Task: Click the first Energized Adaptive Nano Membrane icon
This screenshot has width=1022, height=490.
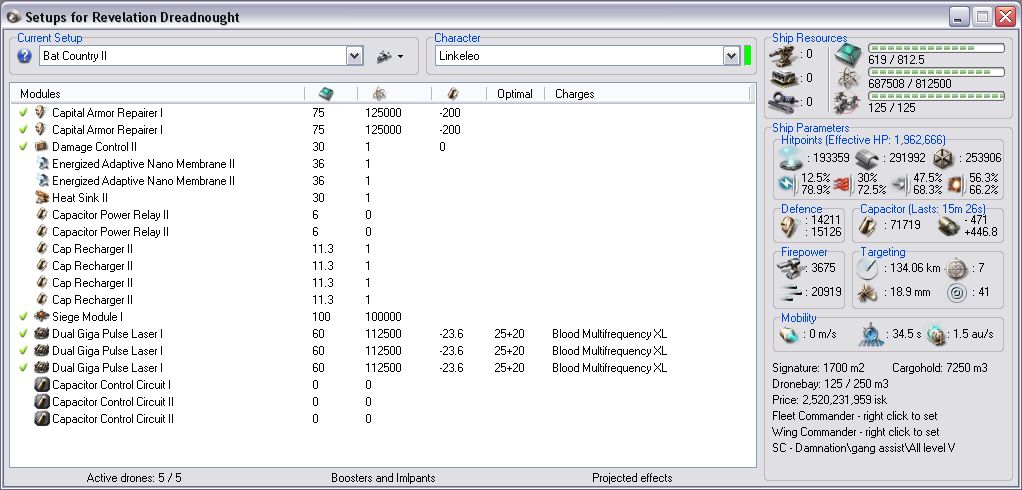Action: tap(42, 164)
